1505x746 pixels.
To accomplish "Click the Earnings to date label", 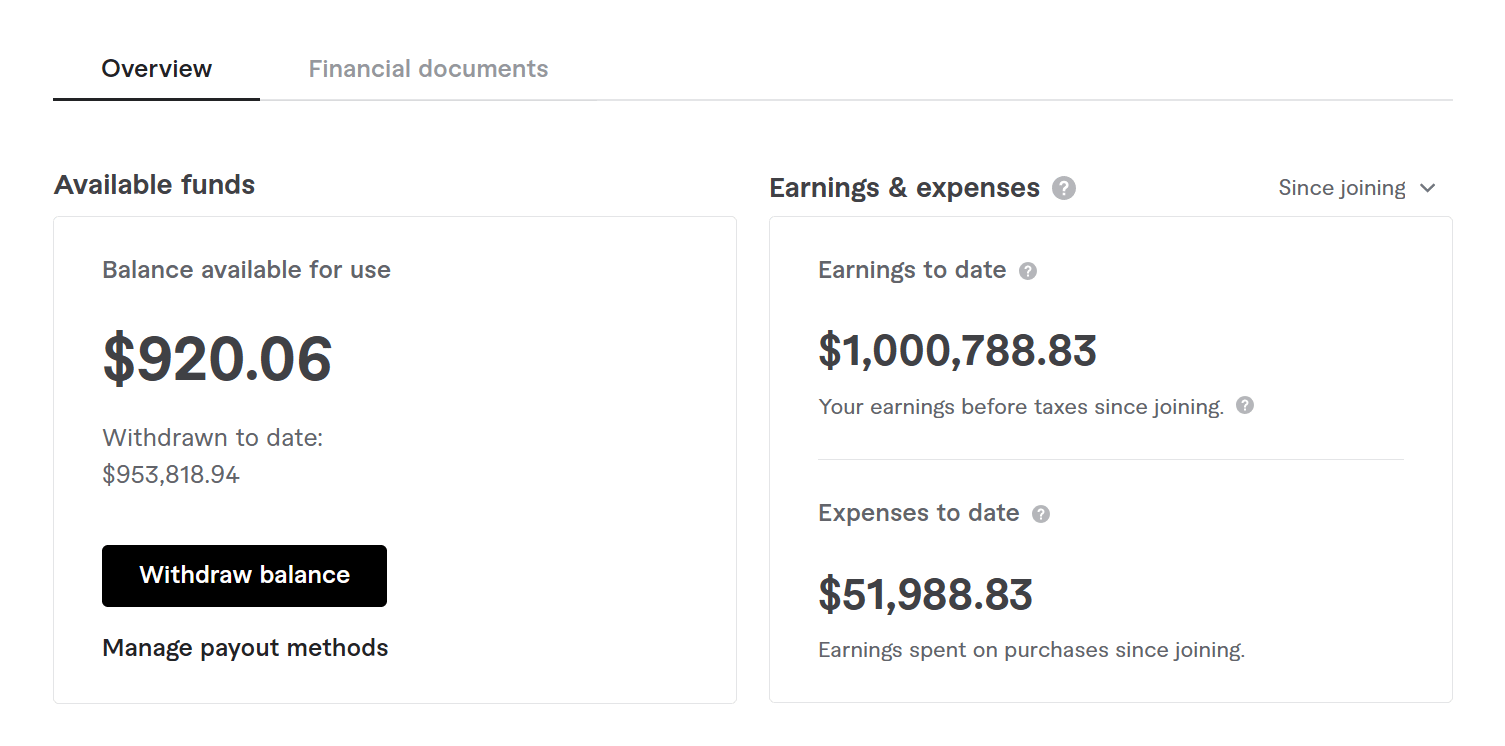I will point(912,270).
